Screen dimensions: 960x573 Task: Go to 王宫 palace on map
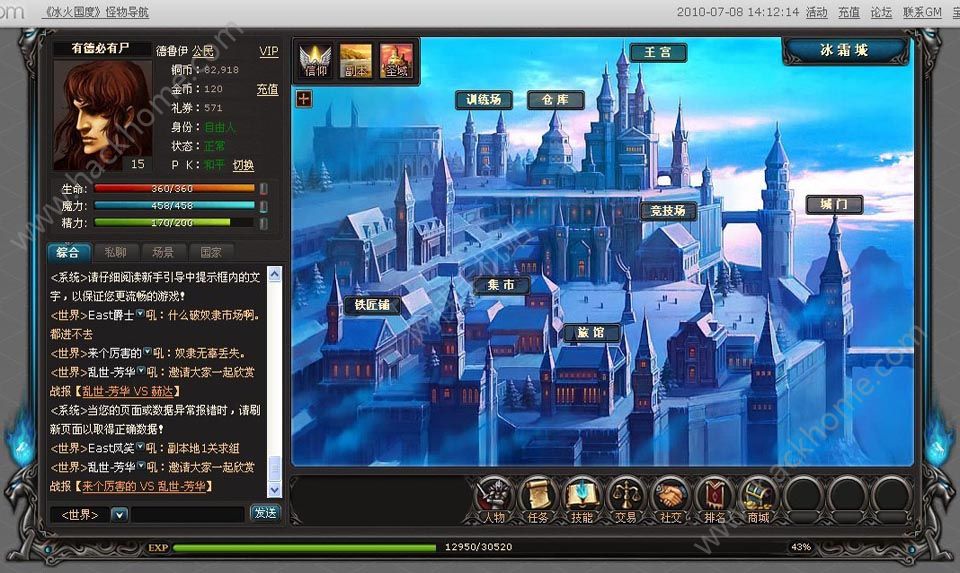[658, 53]
